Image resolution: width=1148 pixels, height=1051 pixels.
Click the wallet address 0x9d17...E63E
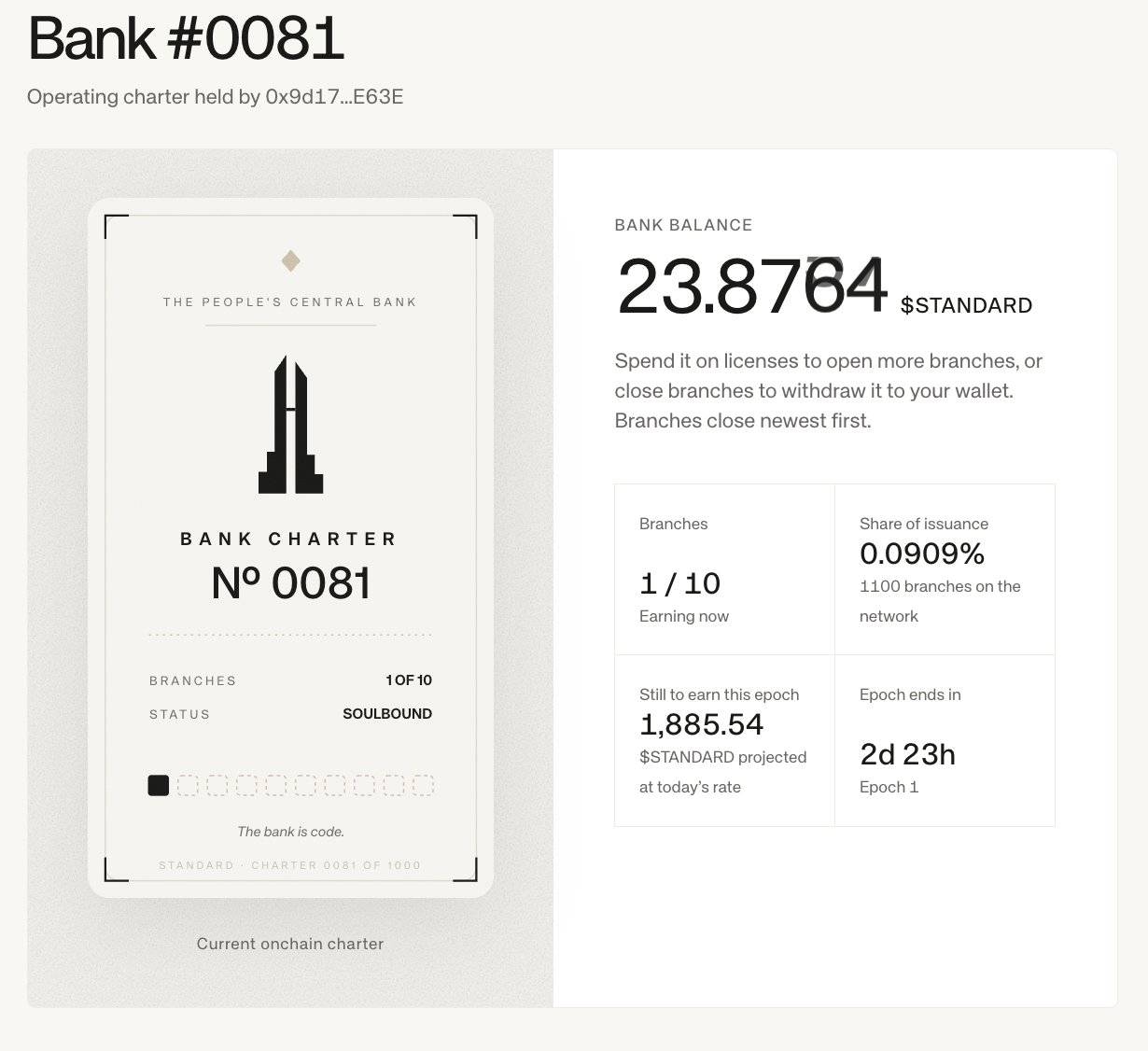[334, 96]
